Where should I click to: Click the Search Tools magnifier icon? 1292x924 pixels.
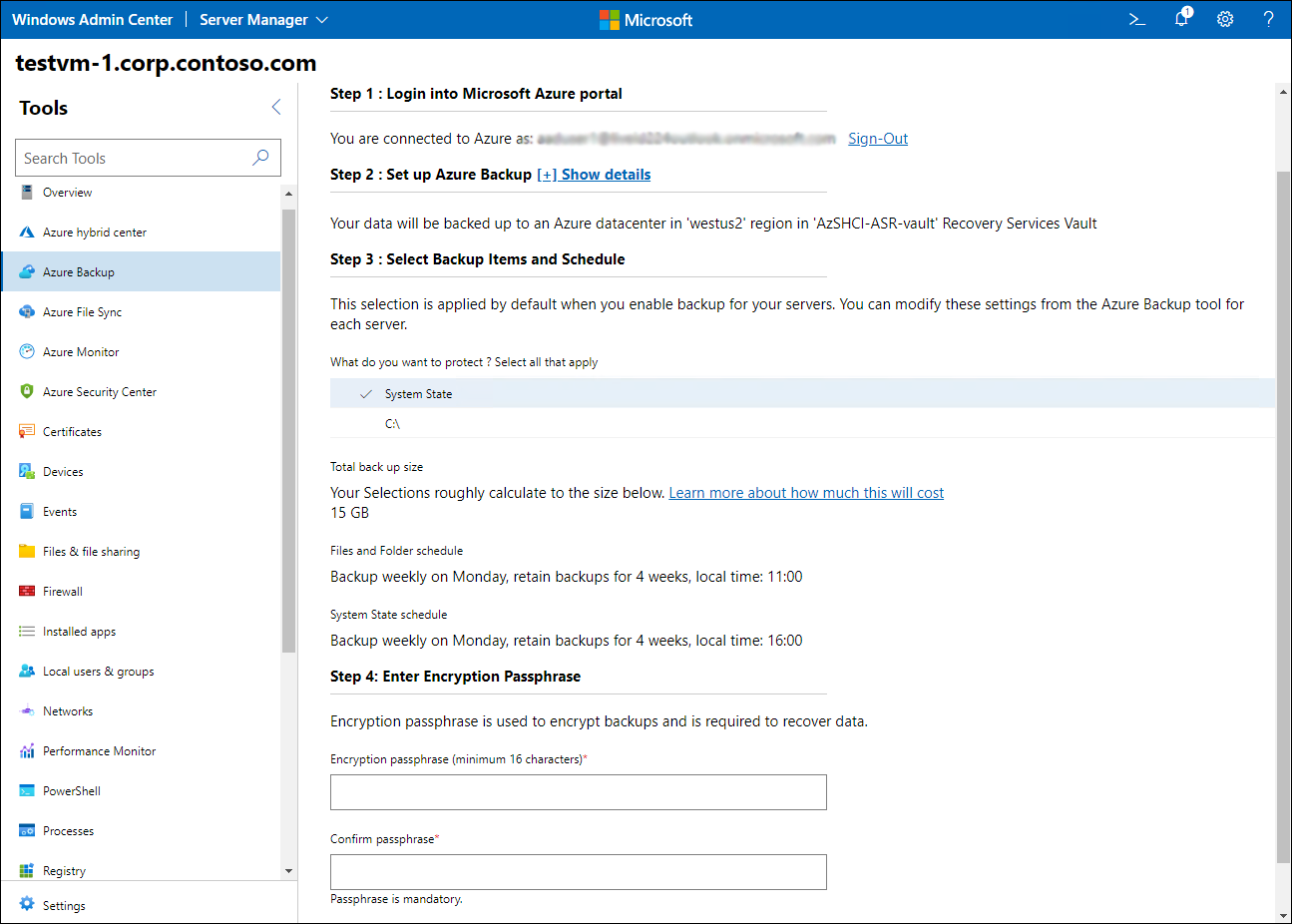coord(260,158)
